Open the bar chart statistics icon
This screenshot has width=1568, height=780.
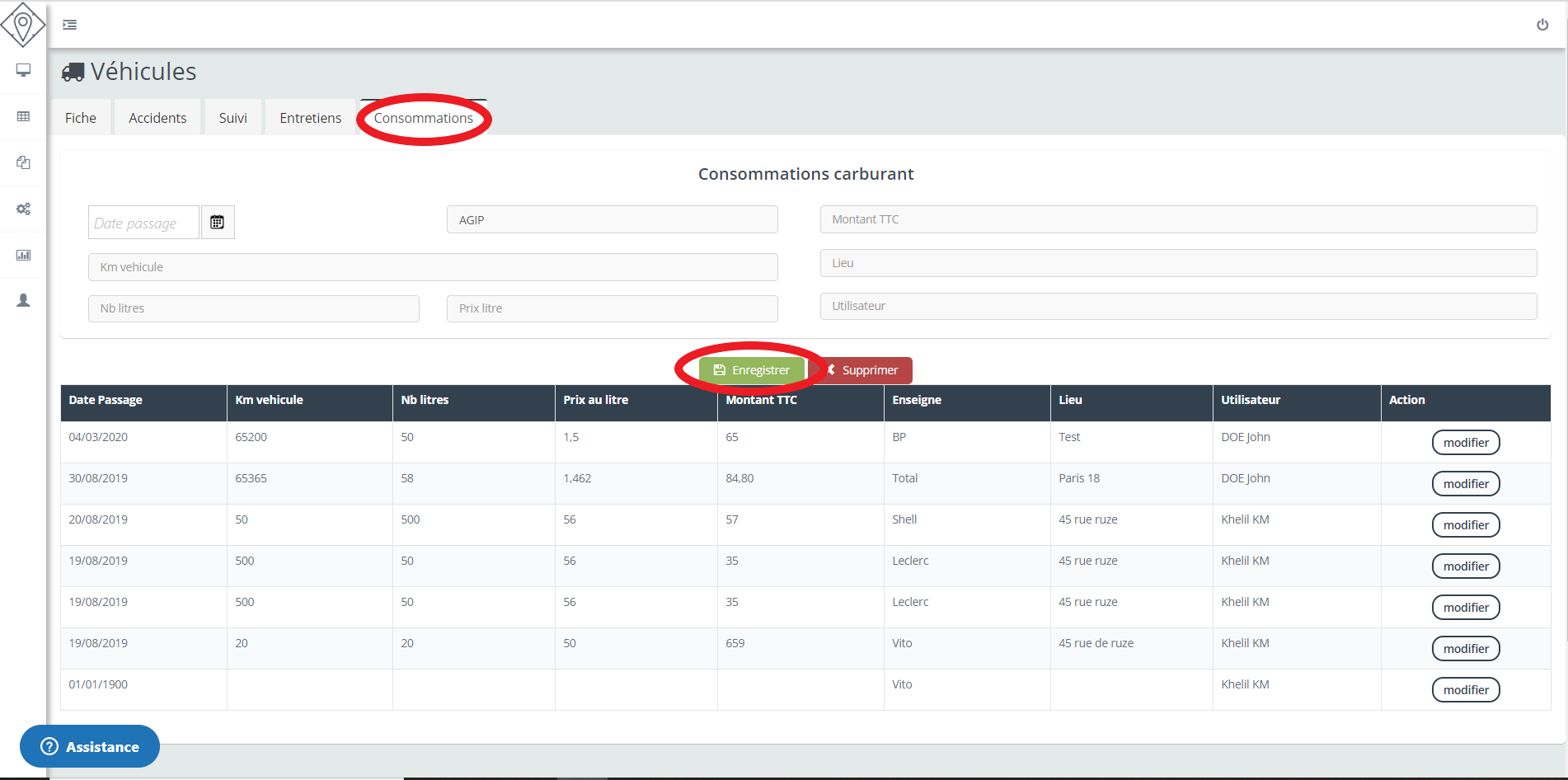[23, 255]
